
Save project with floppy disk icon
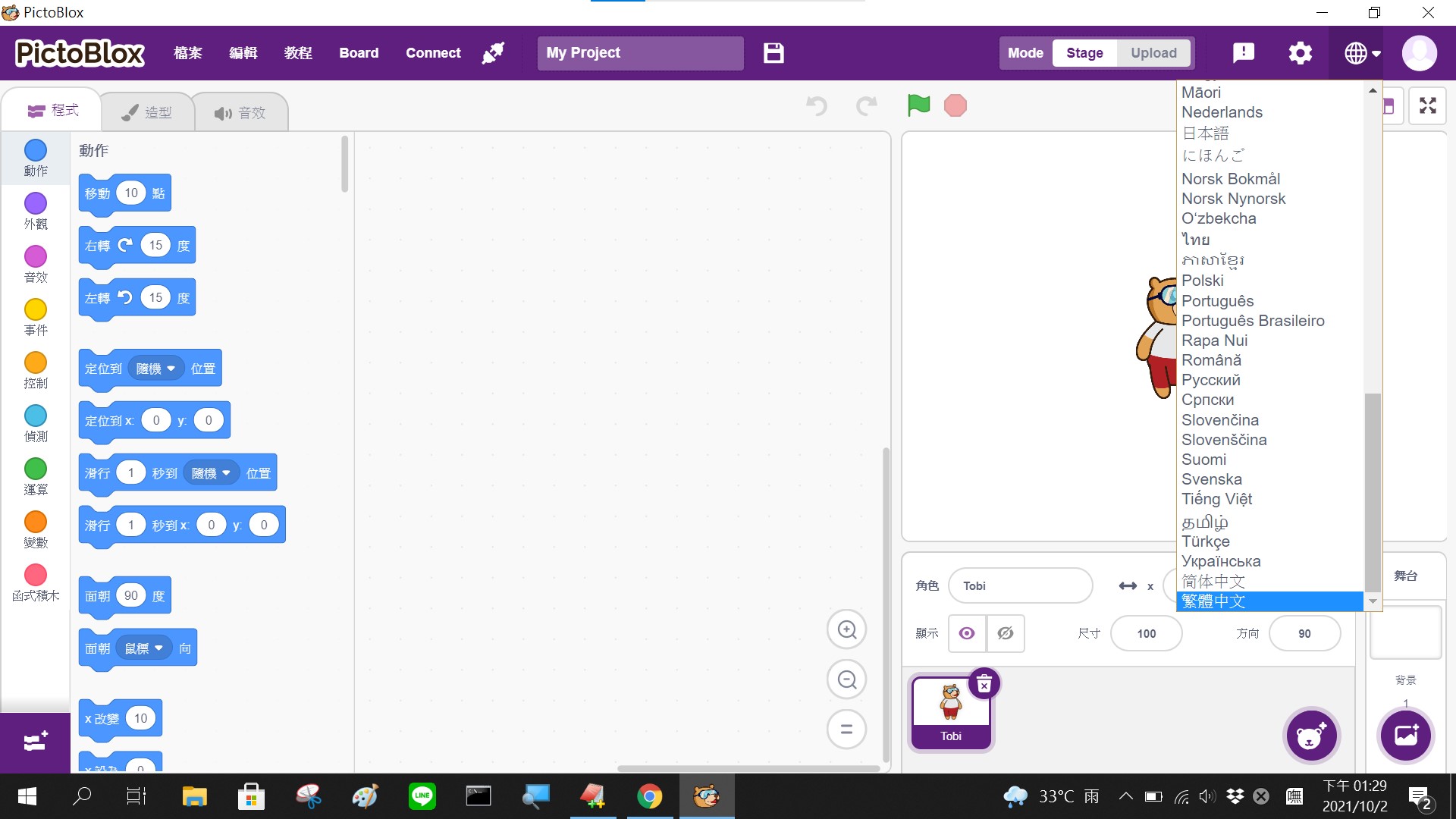[x=773, y=53]
